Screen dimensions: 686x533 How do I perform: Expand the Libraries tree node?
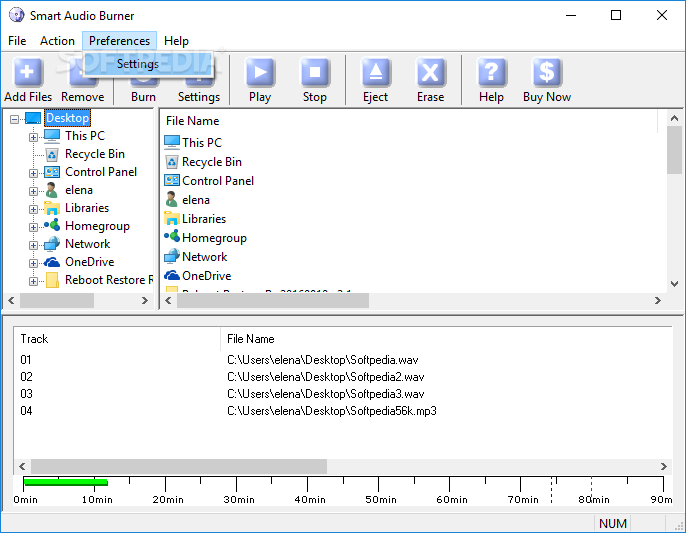click(x=33, y=209)
